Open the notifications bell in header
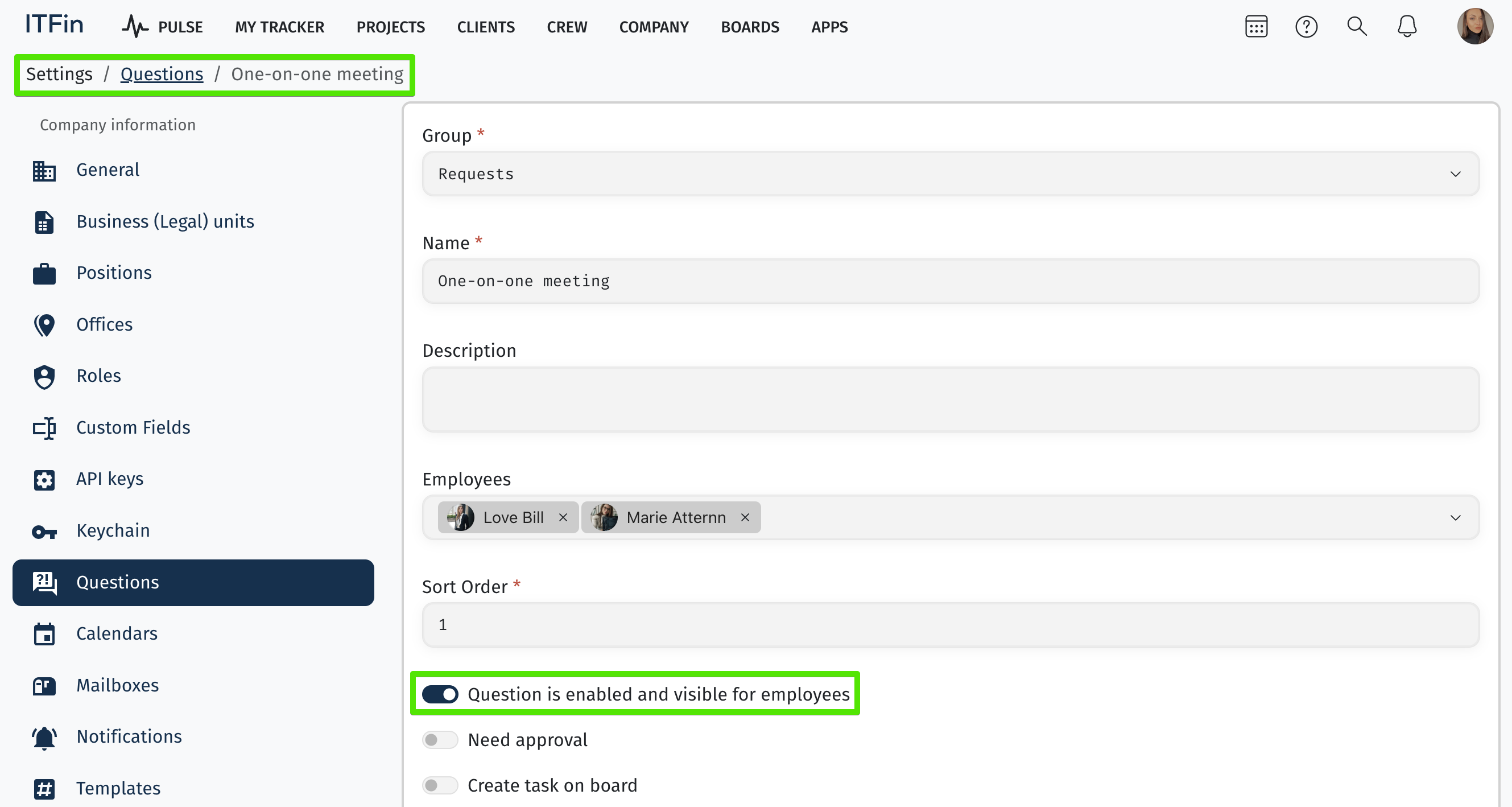Screen dimensions: 1512x807 pyautogui.click(x=1407, y=26)
